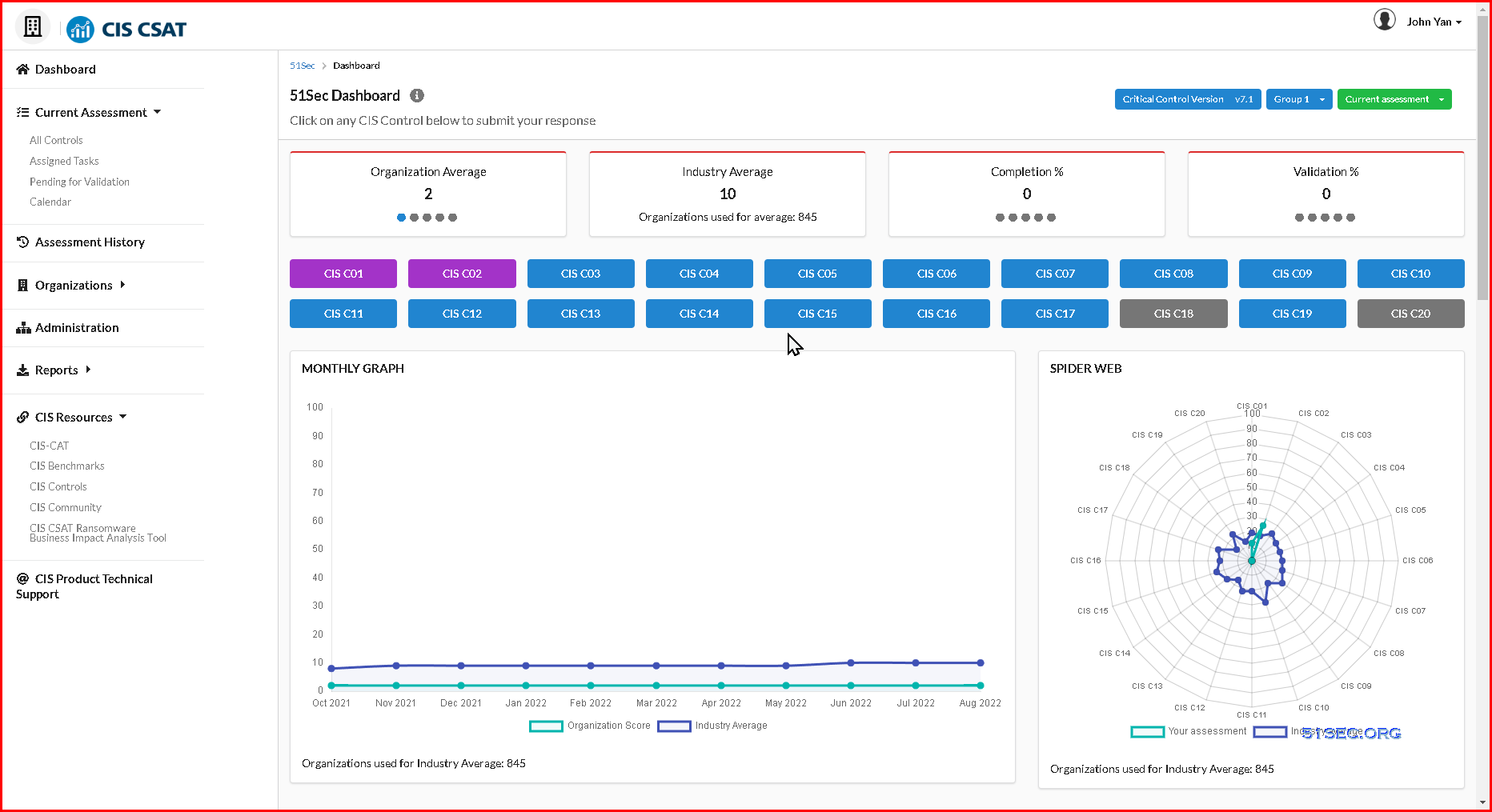Open control CIS C14
Viewport: 1492px width, 812px height.
pos(699,314)
